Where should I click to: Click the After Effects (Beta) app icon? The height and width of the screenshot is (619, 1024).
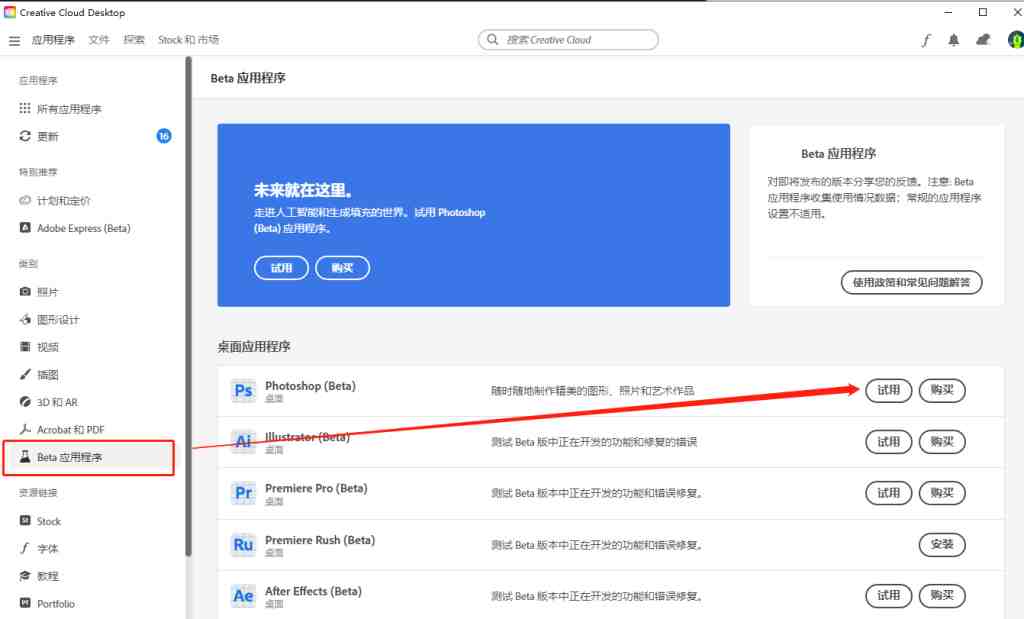coord(243,595)
